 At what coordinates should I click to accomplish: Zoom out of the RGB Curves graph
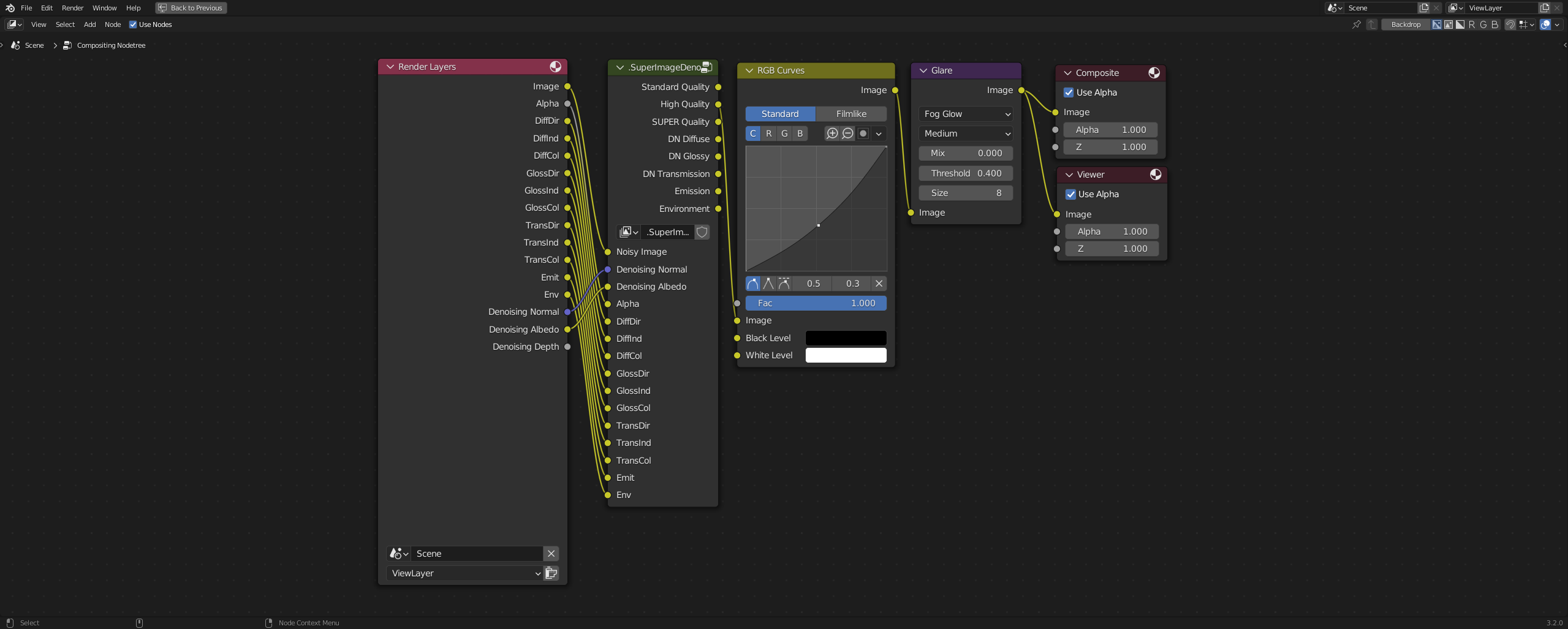tap(846, 134)
